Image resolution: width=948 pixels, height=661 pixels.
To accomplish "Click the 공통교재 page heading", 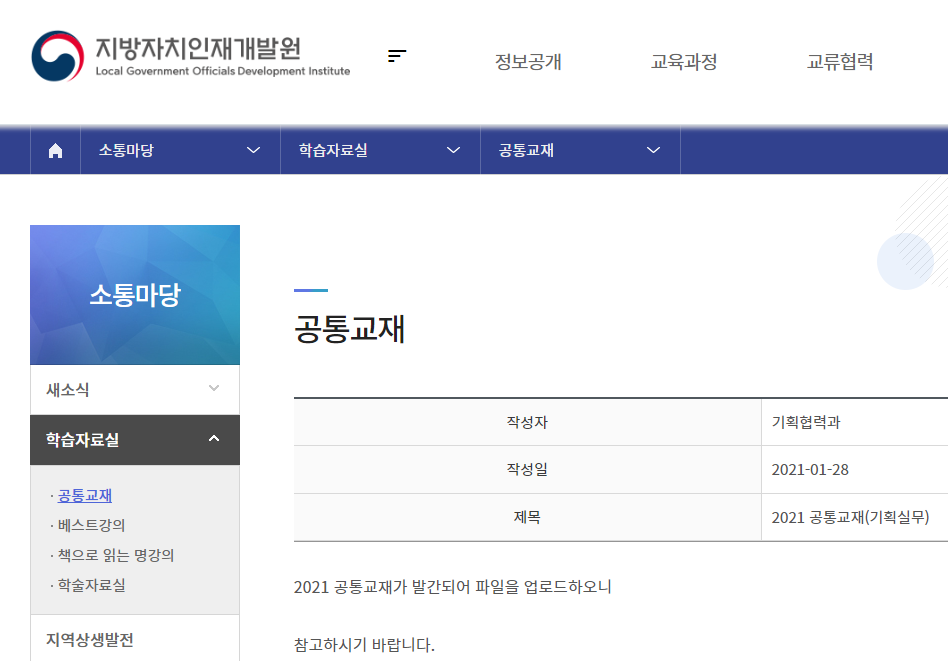I will point(349,329).
